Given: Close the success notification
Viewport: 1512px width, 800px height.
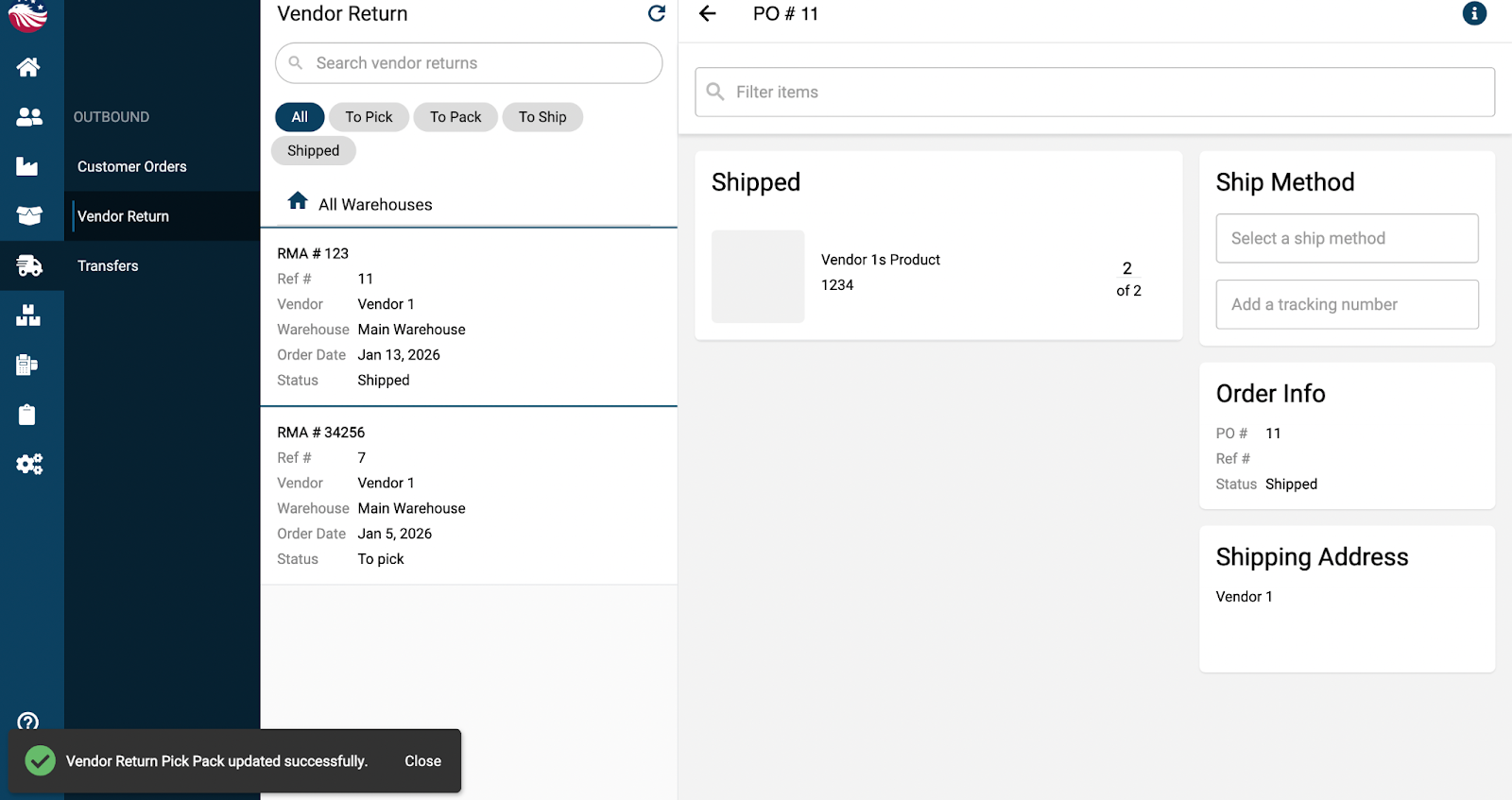Looking at the screenshot, I should click(x=422, y=761).
